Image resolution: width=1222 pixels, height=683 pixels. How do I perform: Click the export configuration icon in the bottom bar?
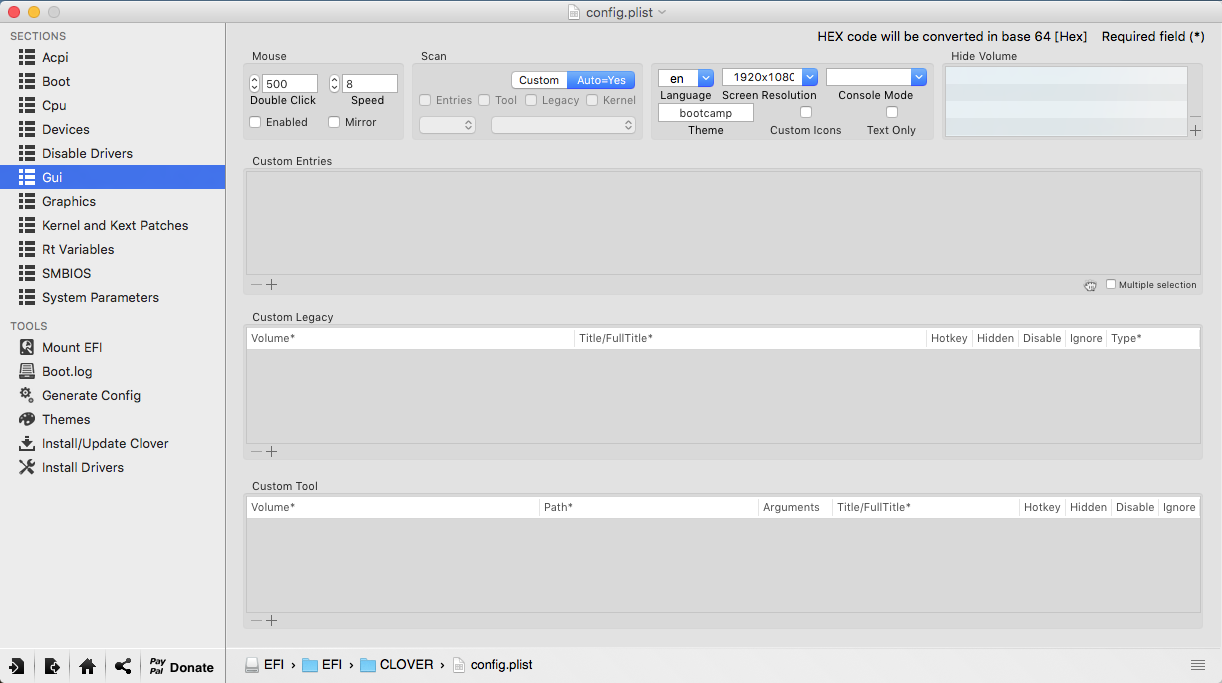[52, 666]
